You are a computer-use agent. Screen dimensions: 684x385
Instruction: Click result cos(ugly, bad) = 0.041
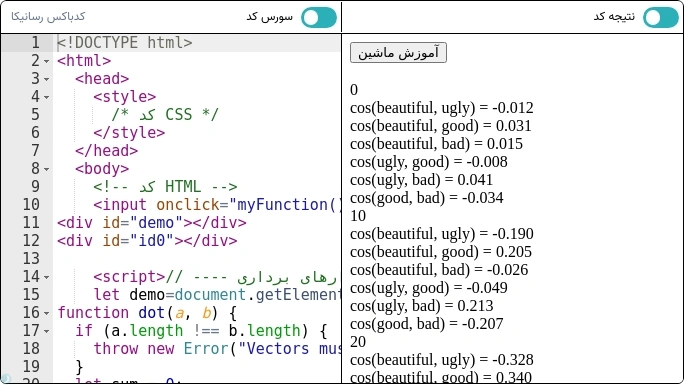coord(421,180)
